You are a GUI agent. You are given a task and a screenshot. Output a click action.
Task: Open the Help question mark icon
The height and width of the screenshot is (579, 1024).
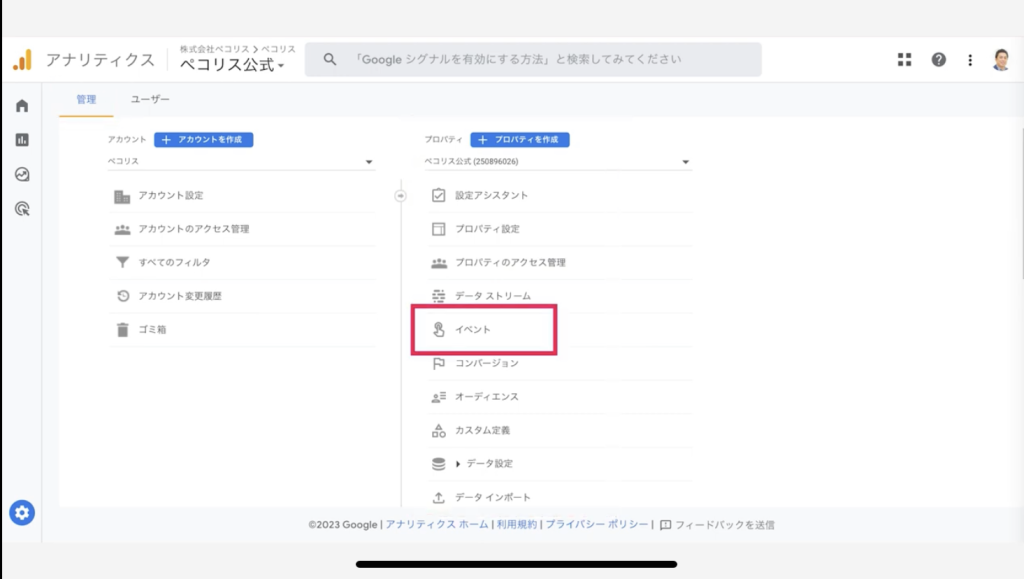[x=938, y=60]
